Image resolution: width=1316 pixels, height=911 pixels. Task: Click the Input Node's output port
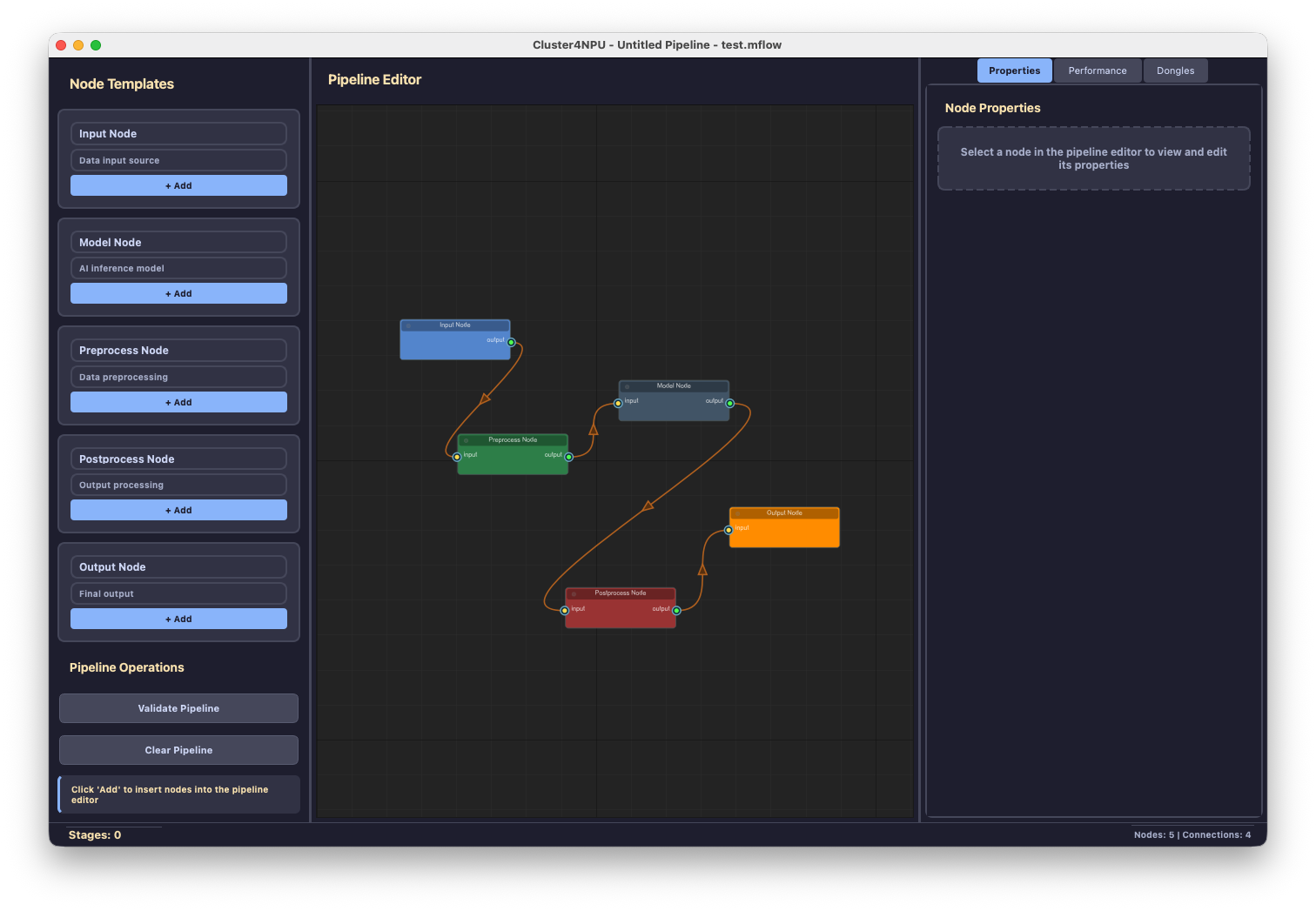(x=512, y=342)
